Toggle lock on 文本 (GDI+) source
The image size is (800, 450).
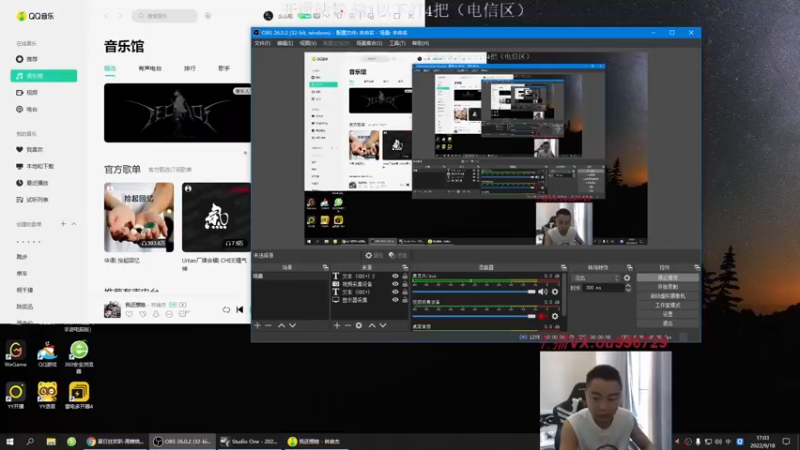(x=405, y=292)
